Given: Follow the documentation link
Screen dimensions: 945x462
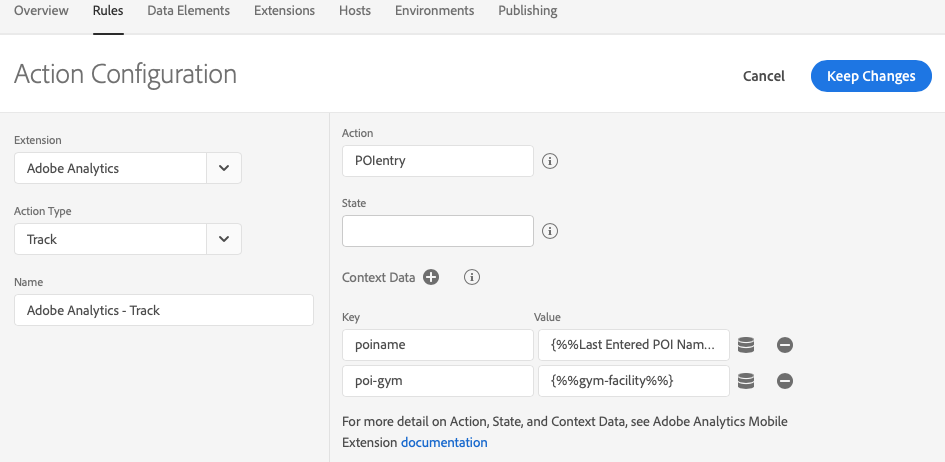Looking at the screenshot, I should 444,442.
